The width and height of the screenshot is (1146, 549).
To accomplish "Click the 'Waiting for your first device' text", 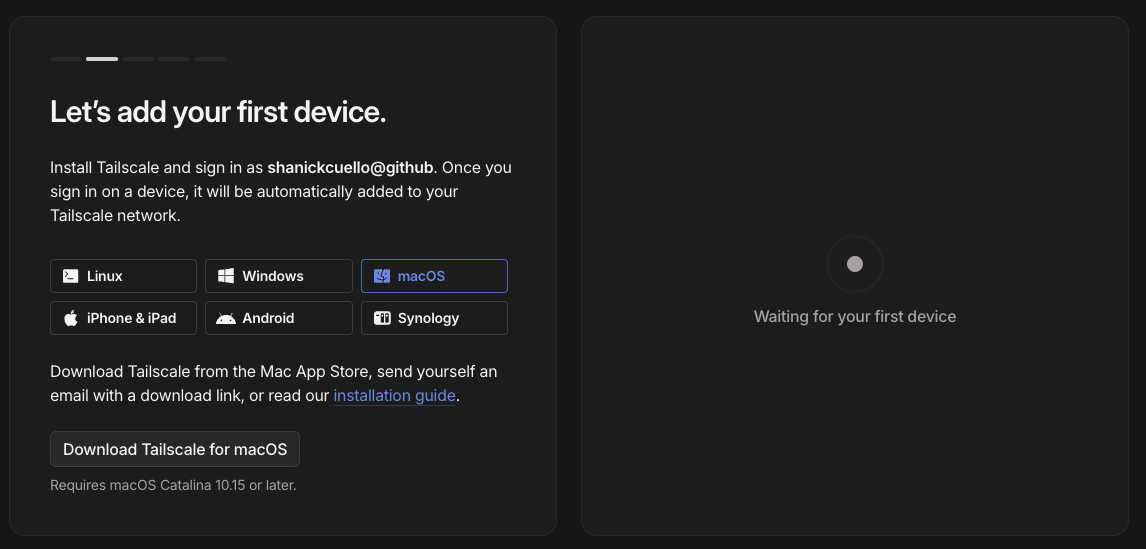I will [854, 317].
